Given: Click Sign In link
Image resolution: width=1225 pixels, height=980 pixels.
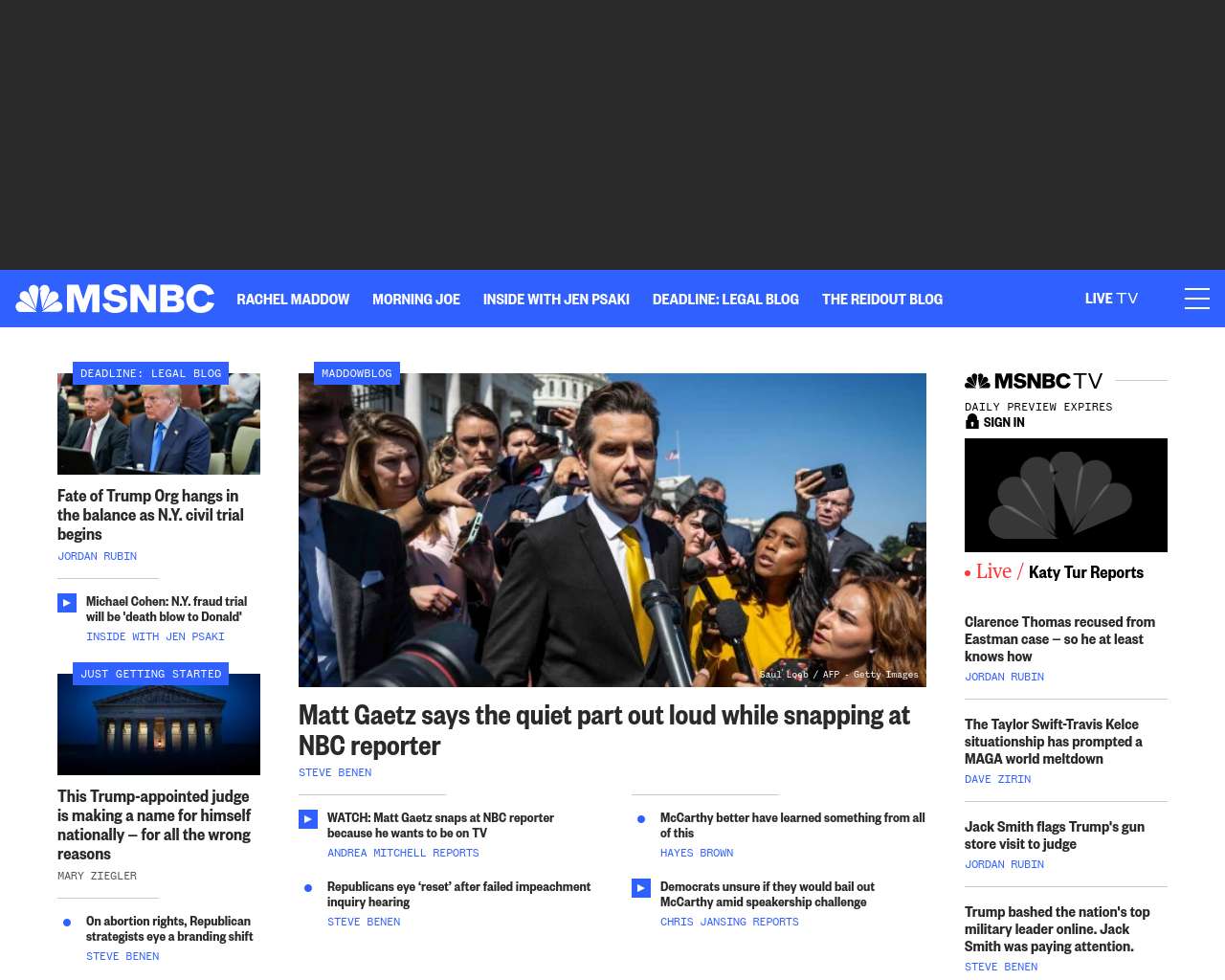Looking at the screenshot, I should [x=1004, y=422].
